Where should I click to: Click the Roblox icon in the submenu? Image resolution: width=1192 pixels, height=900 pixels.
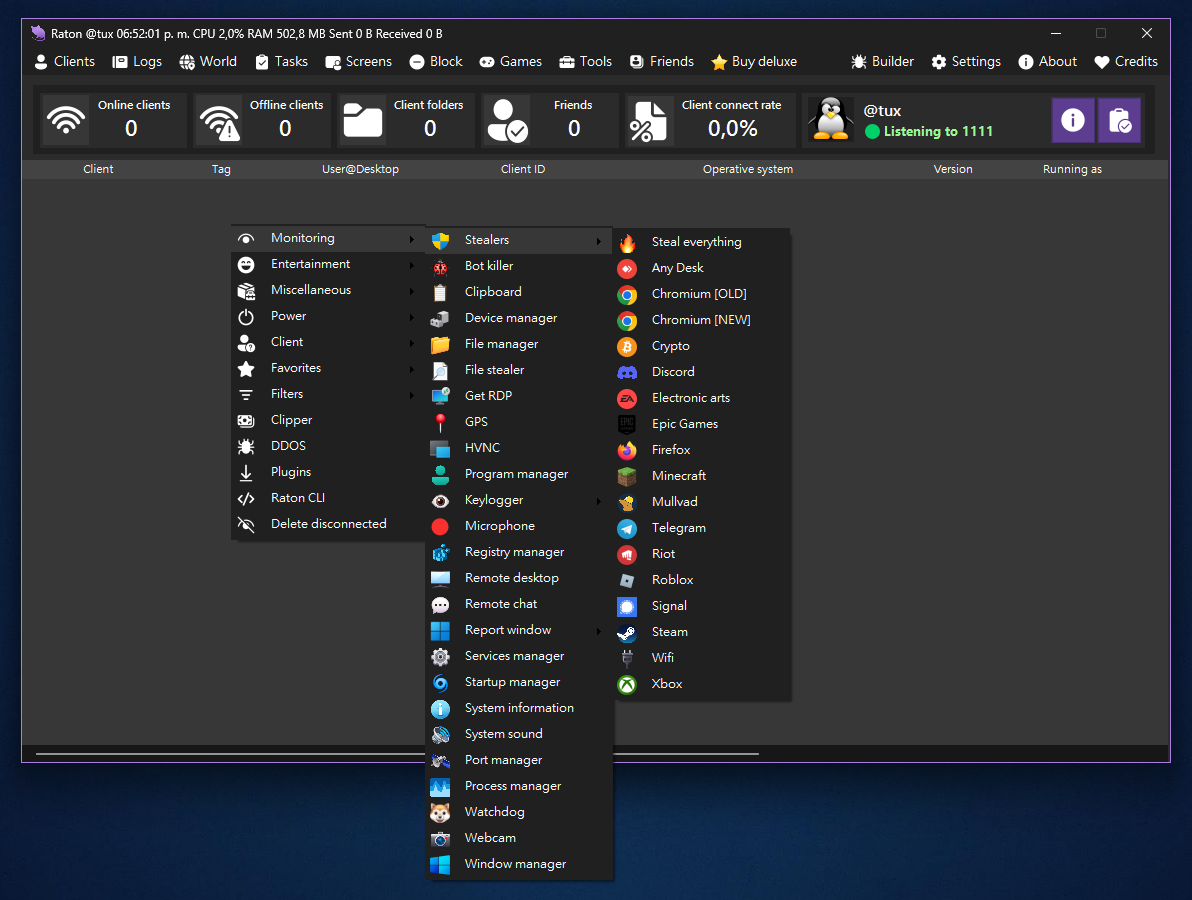(x=627, y=581)
